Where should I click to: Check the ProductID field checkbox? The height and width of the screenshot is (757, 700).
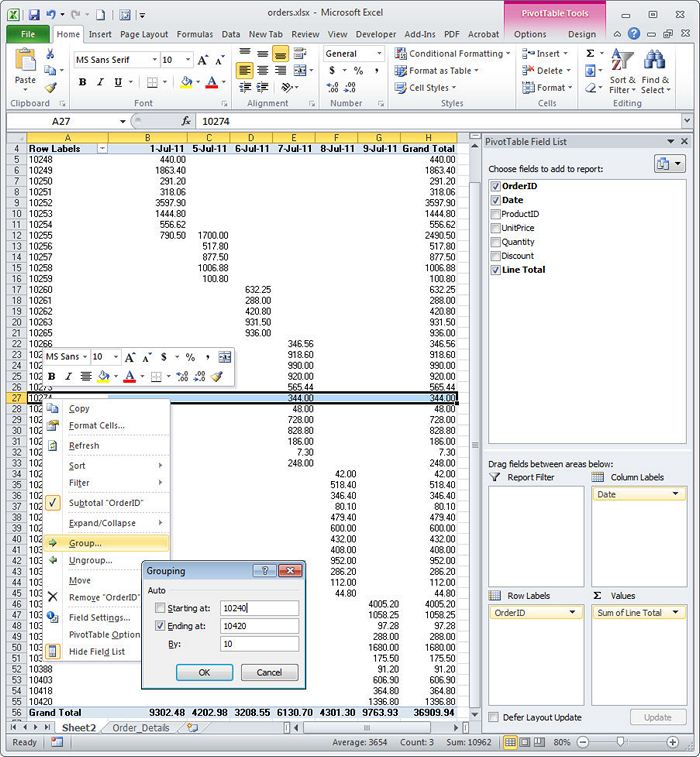point(497,214)
